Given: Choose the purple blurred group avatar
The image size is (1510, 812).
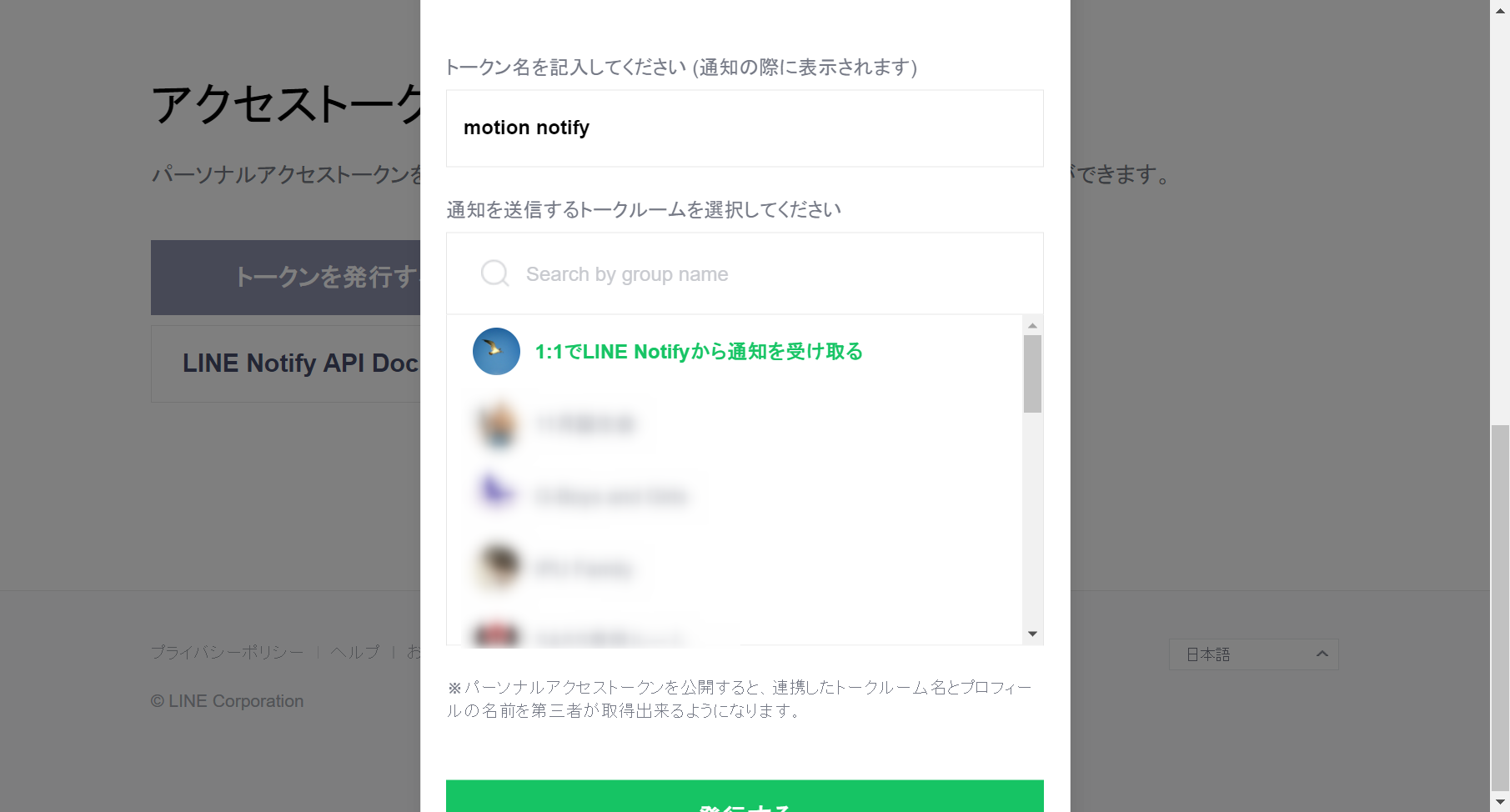Looking at the screenshot, I should click(x=497, y=496).
